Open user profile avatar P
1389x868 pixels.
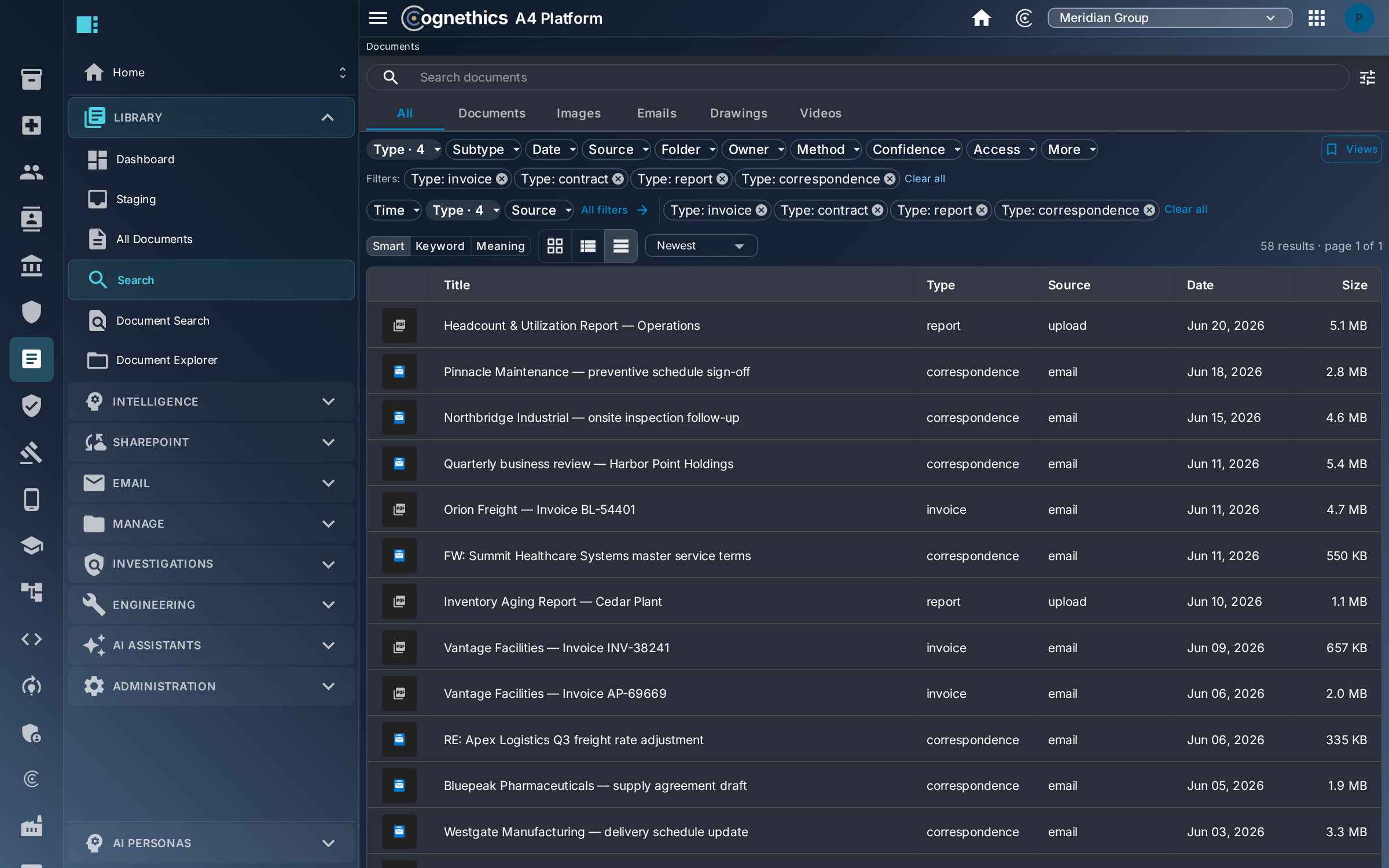[x=1359, y=18]
